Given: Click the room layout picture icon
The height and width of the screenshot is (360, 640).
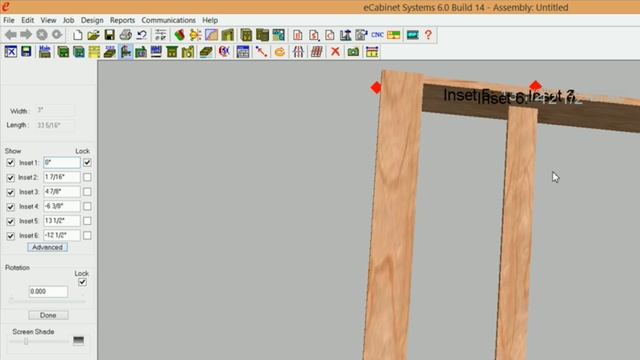Looking at the screenshot, I should tap(278, 35).
